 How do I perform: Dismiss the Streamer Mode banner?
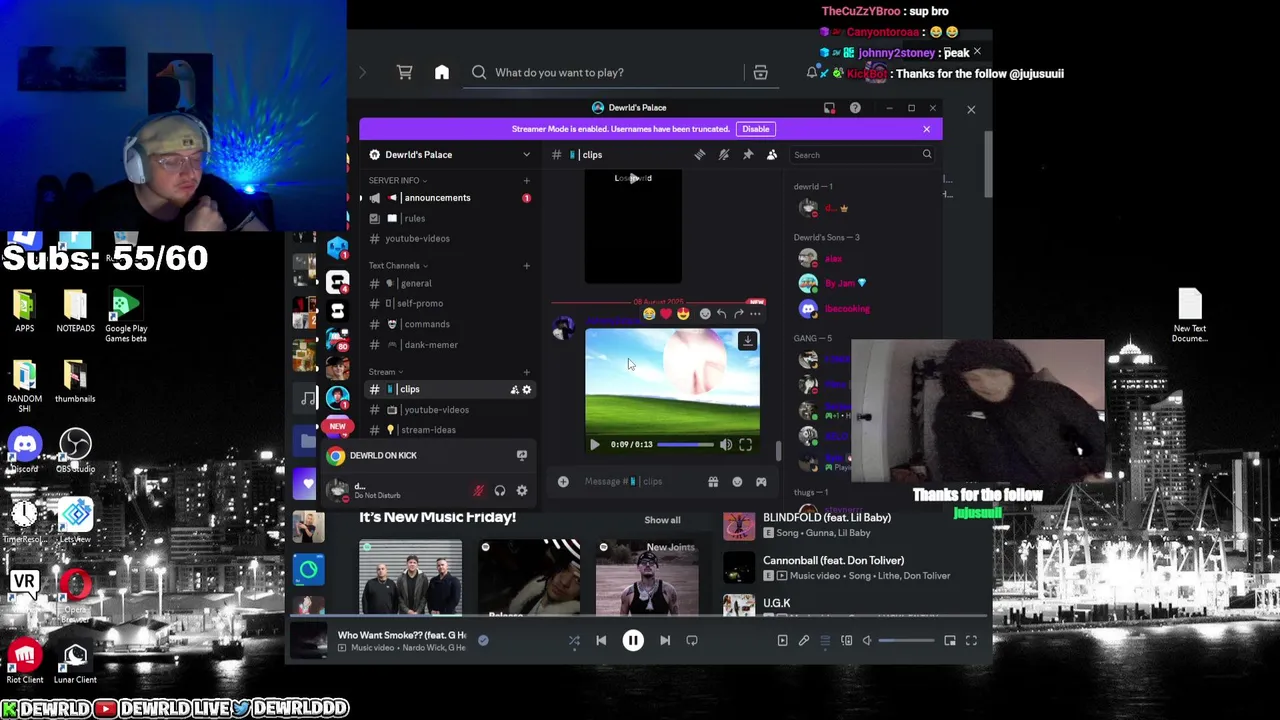pos(926,129)
